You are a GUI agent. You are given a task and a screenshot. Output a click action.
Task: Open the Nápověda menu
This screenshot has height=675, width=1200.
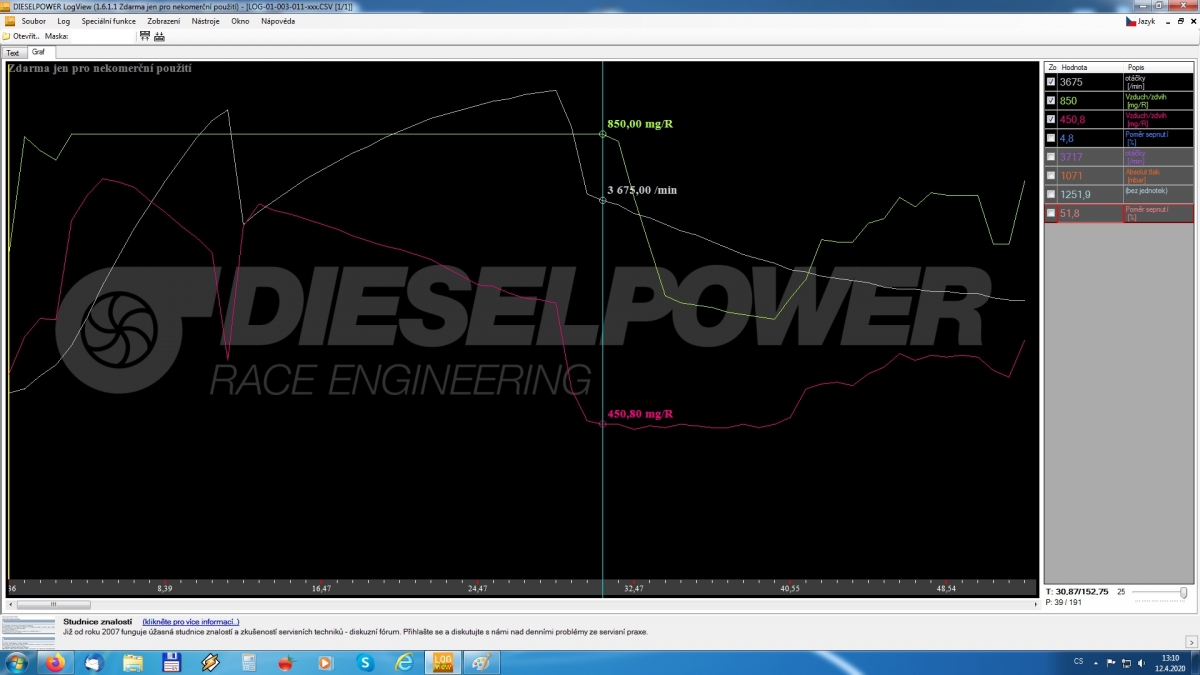278,21
